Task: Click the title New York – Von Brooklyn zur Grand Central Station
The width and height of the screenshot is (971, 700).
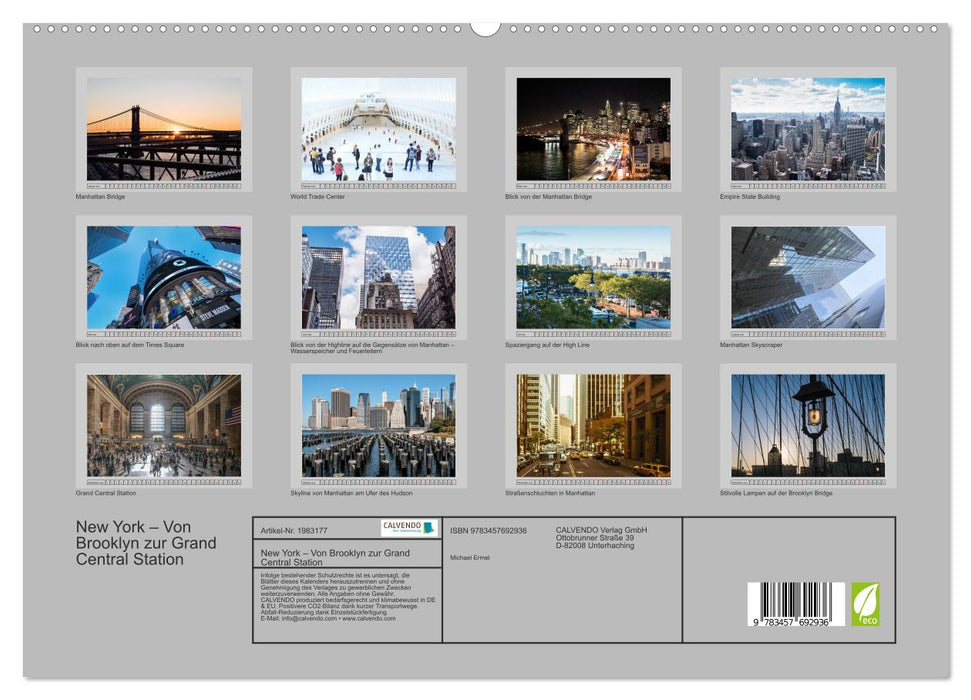Action: [335, 553]
